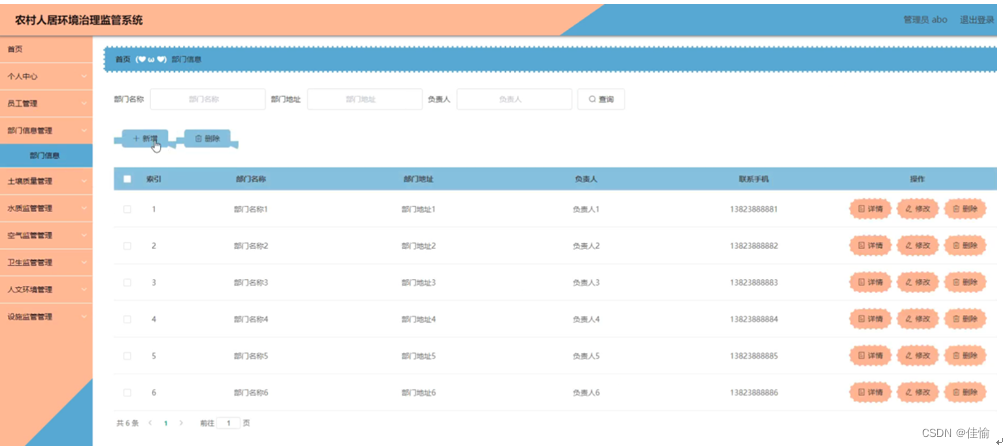Check the row 6 checkbox (部门名称6)

[x=127, y=393]
